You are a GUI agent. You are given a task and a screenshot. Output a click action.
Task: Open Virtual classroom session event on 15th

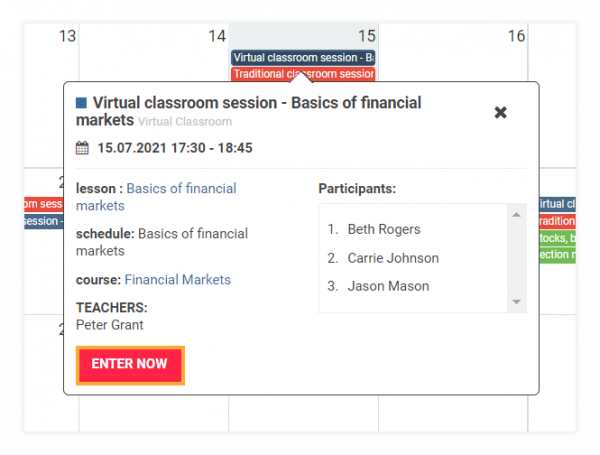303,58
